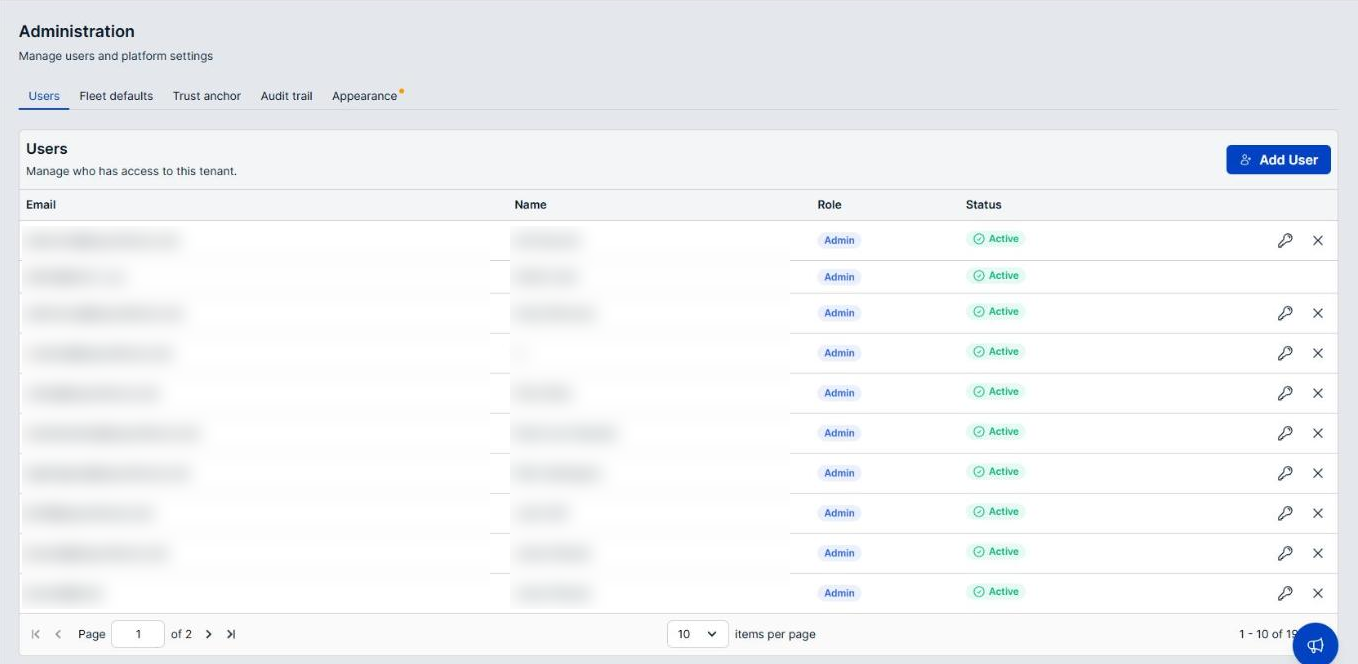Click the X icon in the fourth user row
1358x664 pixels.
[x=1317, y=353]
